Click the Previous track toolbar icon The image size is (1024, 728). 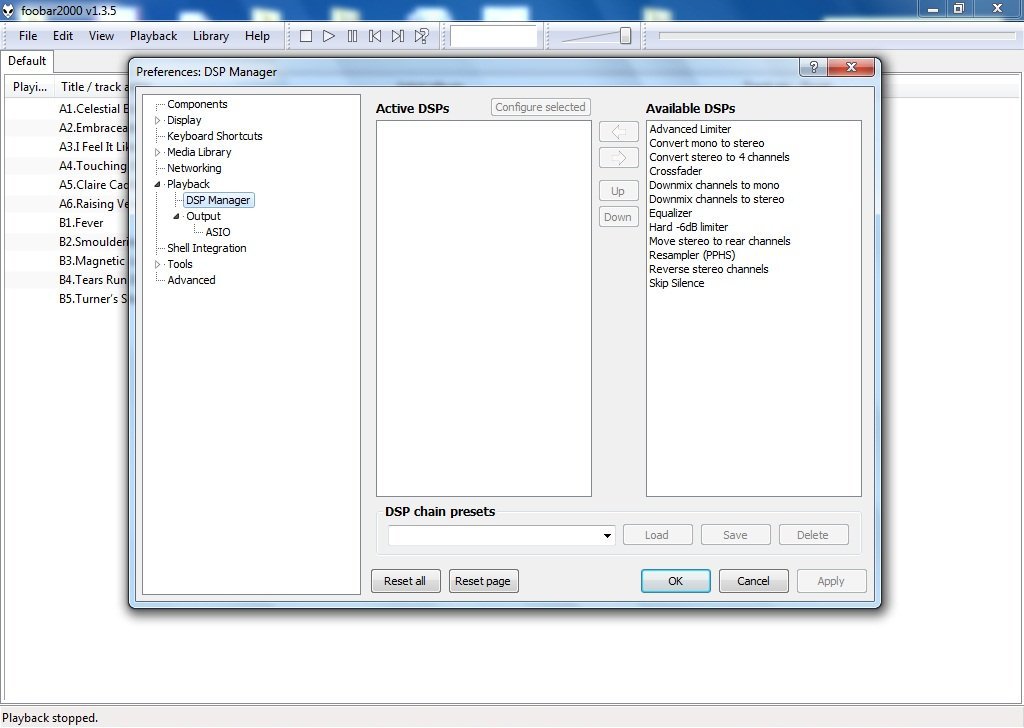(375, 36)
